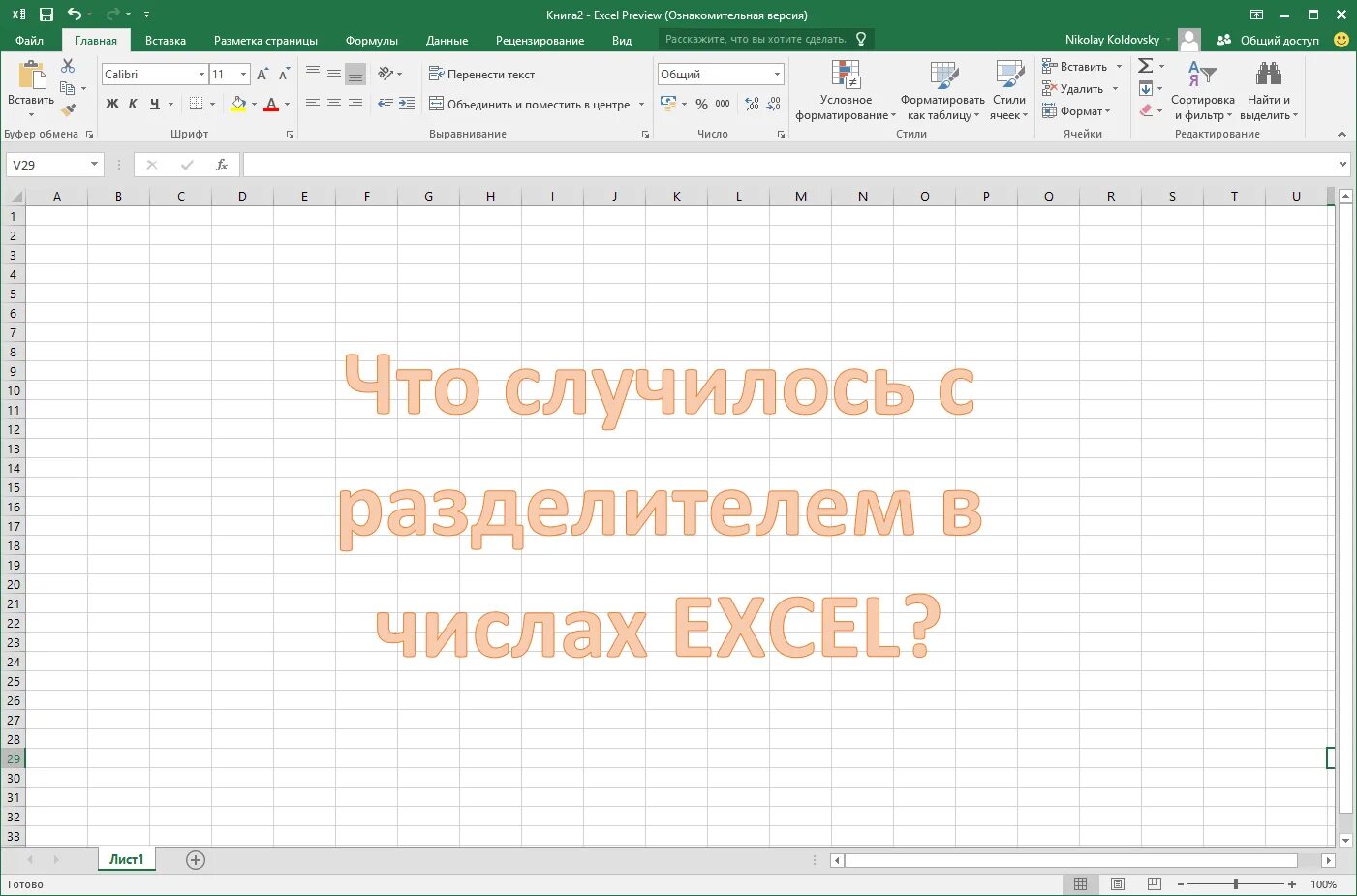Open font name Calibri dropdown
This screenshot has width=1357, height=896.
(x=201, y=75)
